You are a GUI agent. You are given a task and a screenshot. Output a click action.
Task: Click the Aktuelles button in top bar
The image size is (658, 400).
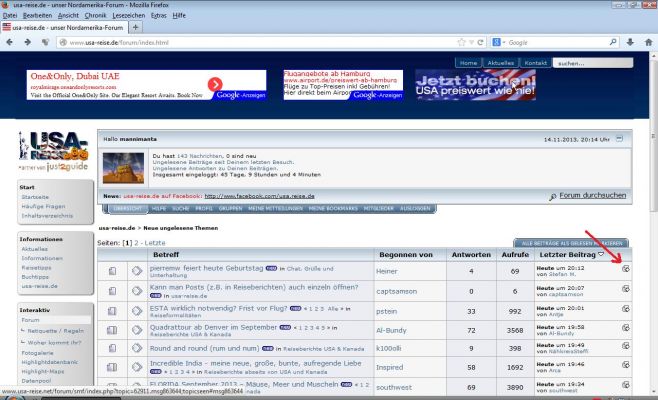point(500,63)
